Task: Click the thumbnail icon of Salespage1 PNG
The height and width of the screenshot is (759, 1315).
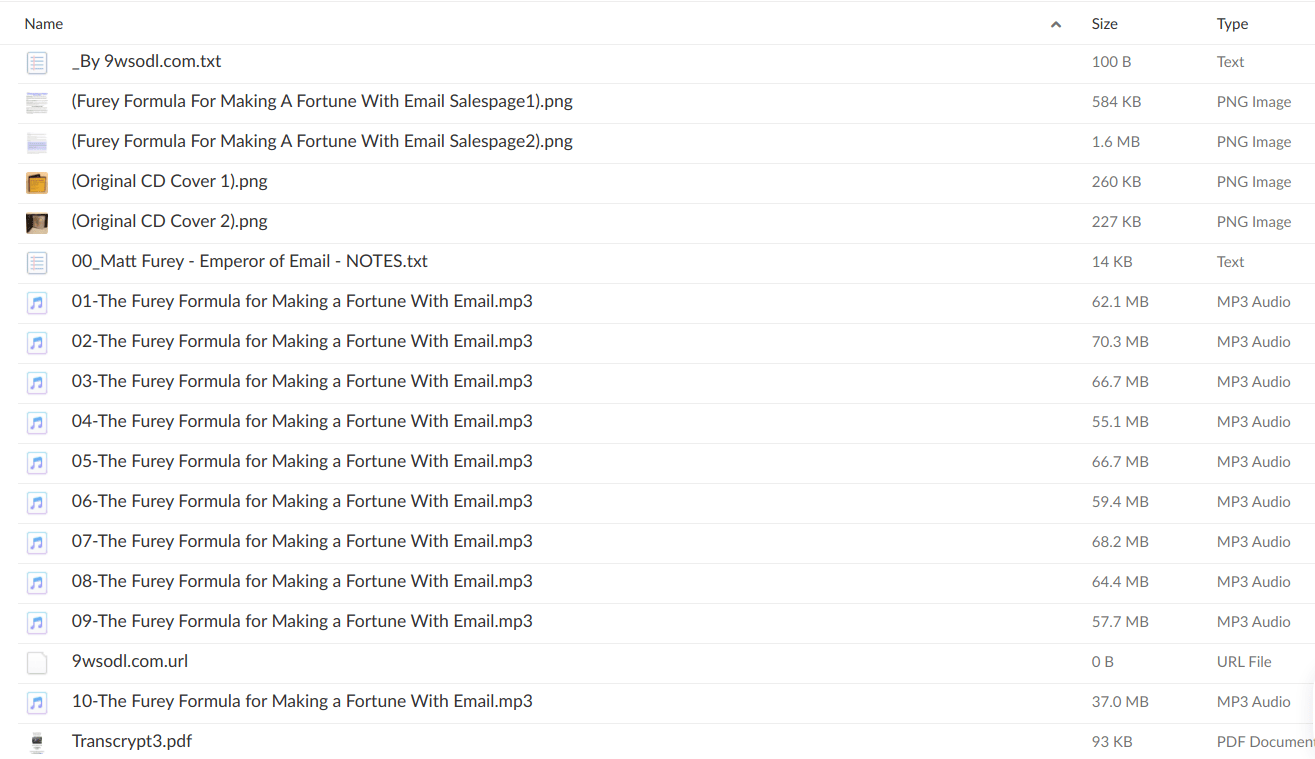Action: coord(37,102)
